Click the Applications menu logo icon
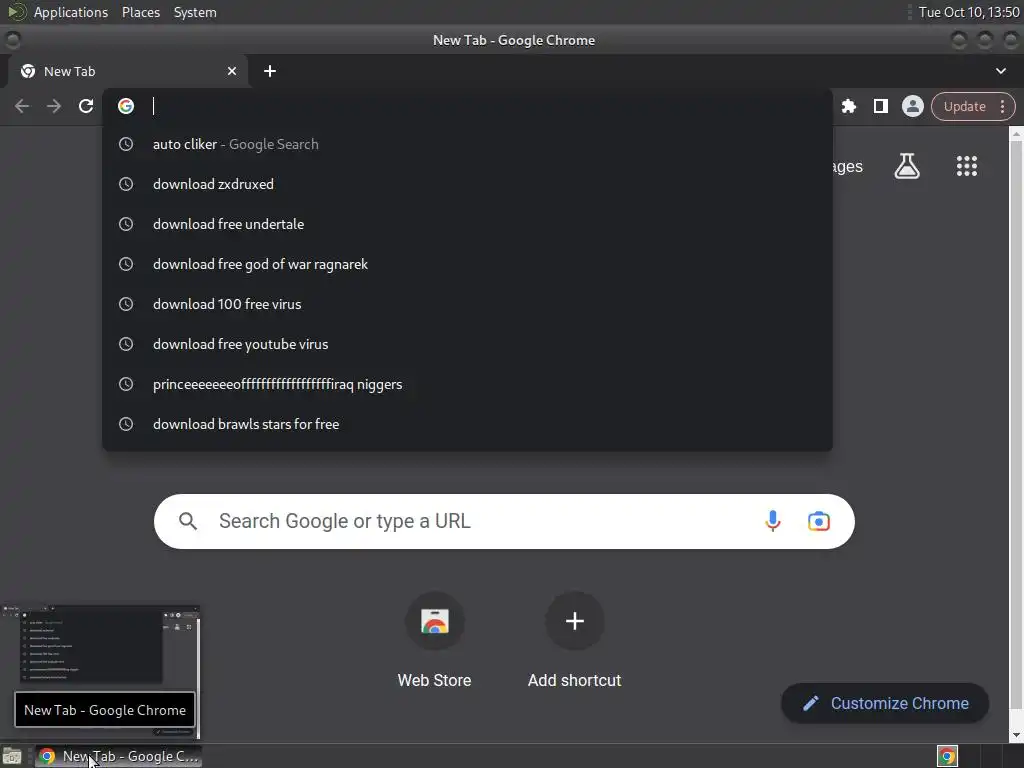Screen dimensions: 1024x768 [x=16, y=12]
